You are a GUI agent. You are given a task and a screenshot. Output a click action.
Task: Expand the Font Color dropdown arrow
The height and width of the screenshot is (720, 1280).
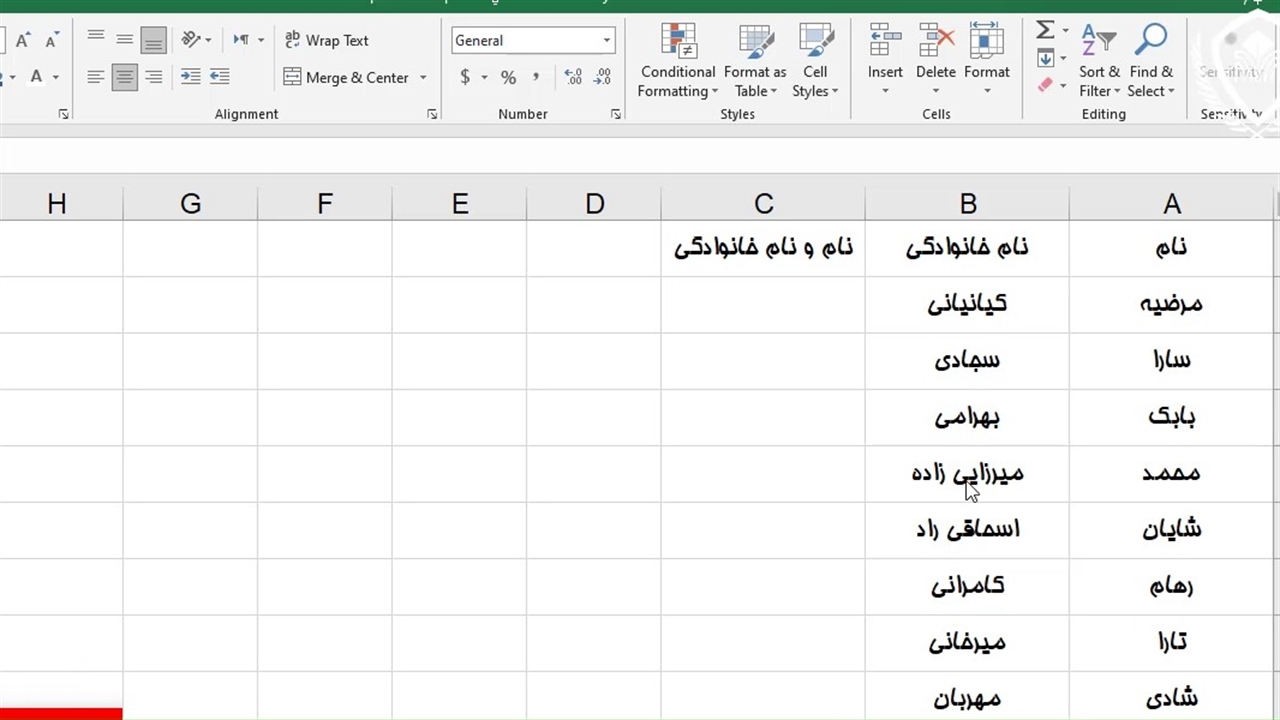coord(55,78)
